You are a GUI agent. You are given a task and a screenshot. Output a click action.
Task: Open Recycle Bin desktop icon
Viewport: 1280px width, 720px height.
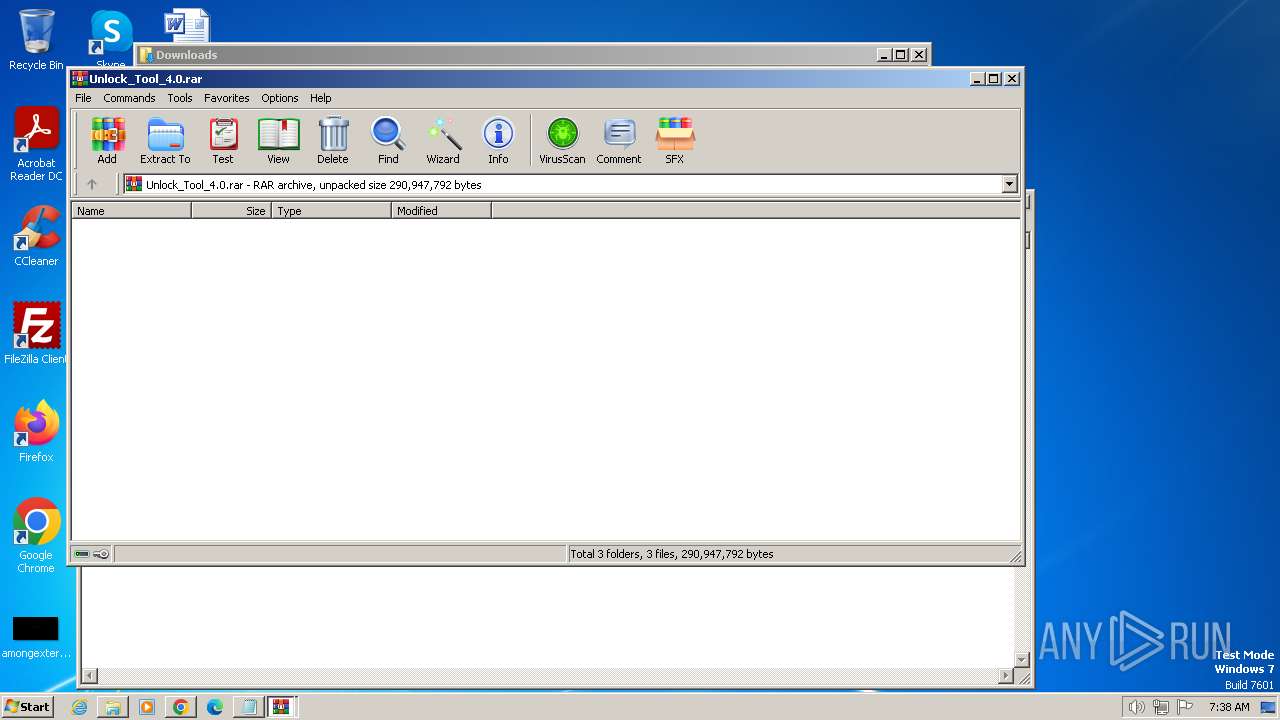point(36,40)
